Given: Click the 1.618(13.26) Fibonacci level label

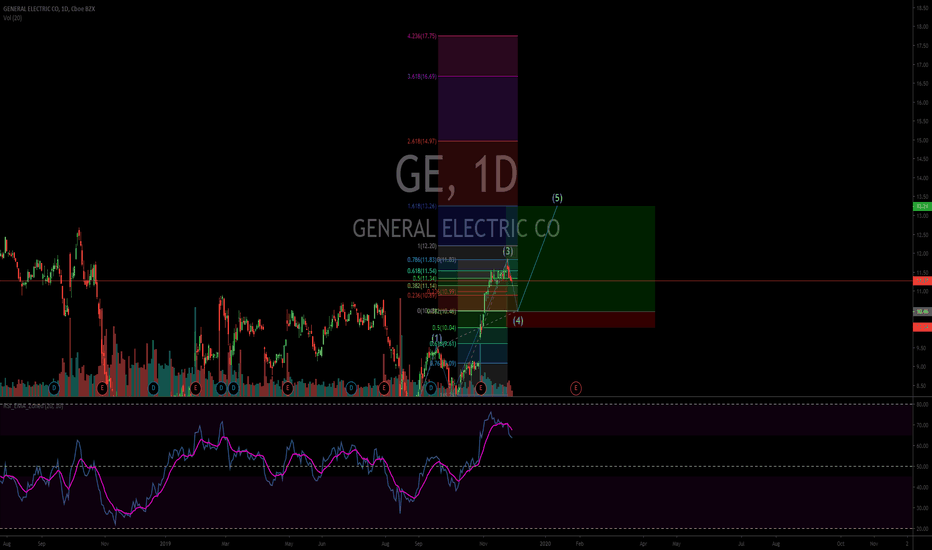Looking at the screenshot, I should pos(421,206).
